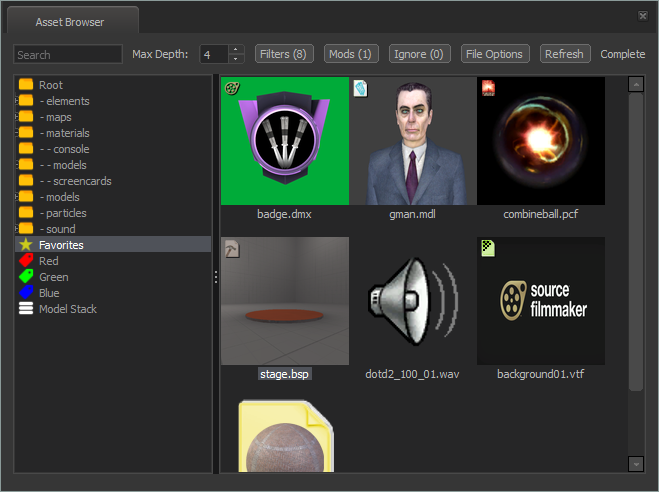Screen dimensions: 659x492
Task: Expand the materials models subfolder node
Action: (17, 165)
